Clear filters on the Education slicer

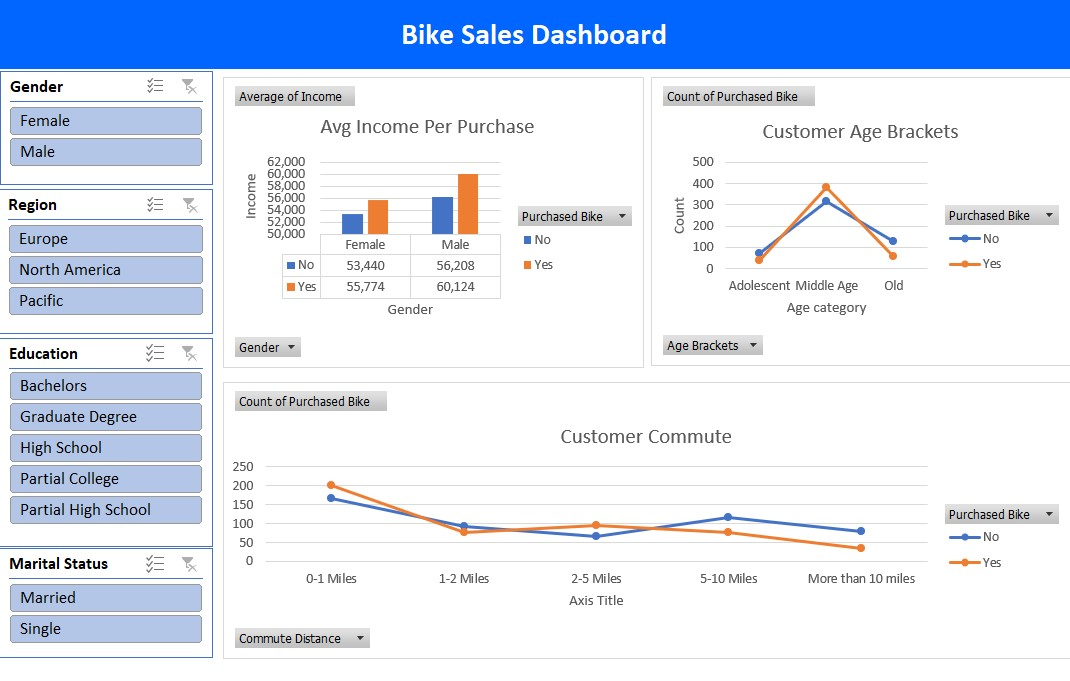[x=189, y=353]
